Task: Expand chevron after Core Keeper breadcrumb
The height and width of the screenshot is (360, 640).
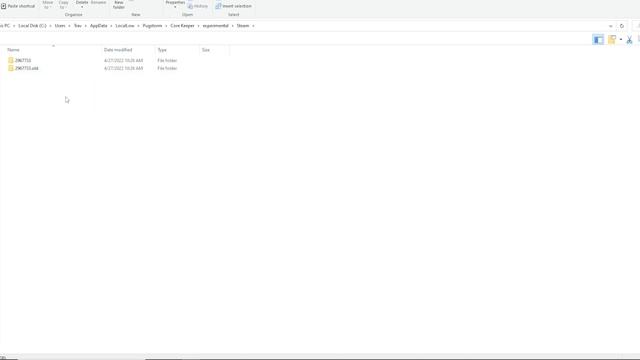Action: tap(198, 26)
